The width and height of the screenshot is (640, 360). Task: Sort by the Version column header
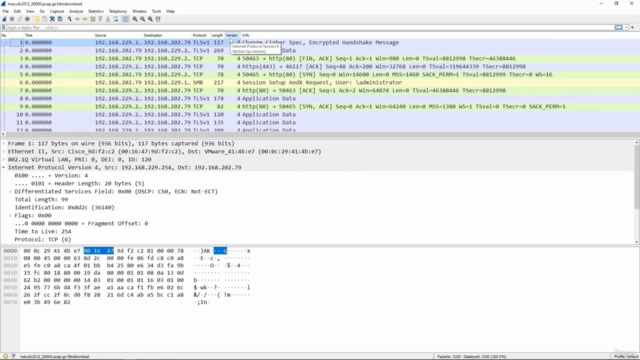[232, 36]
